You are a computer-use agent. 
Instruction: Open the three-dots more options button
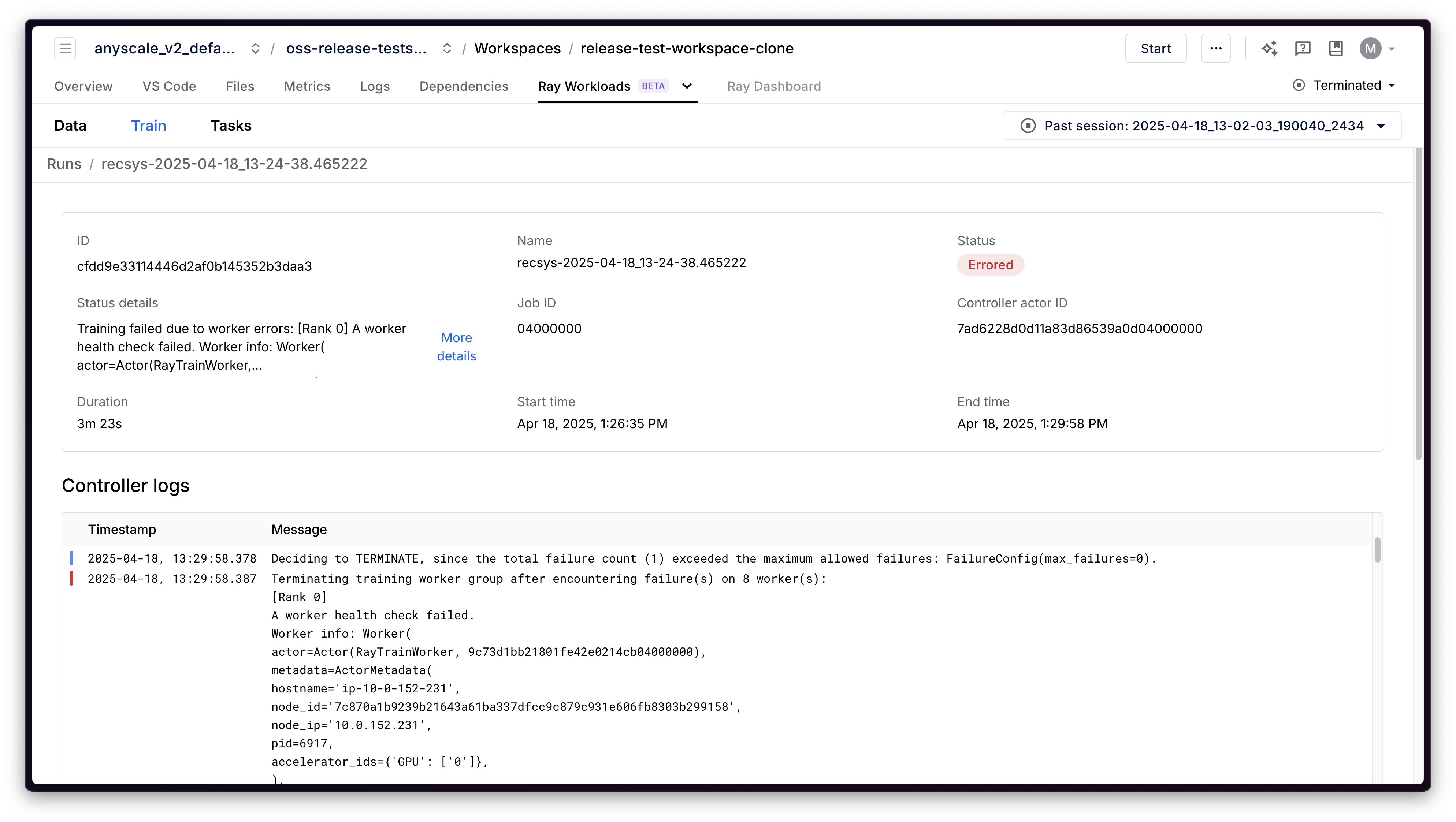coord(1216,49)
